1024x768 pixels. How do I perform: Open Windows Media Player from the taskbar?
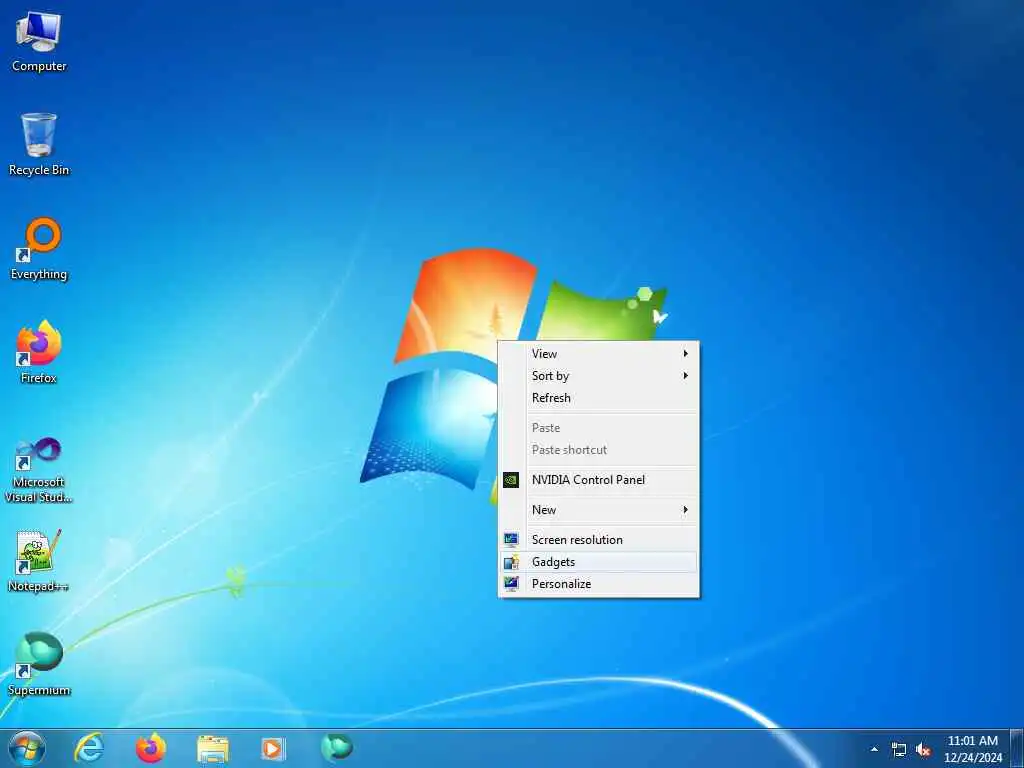click(273, 749)
